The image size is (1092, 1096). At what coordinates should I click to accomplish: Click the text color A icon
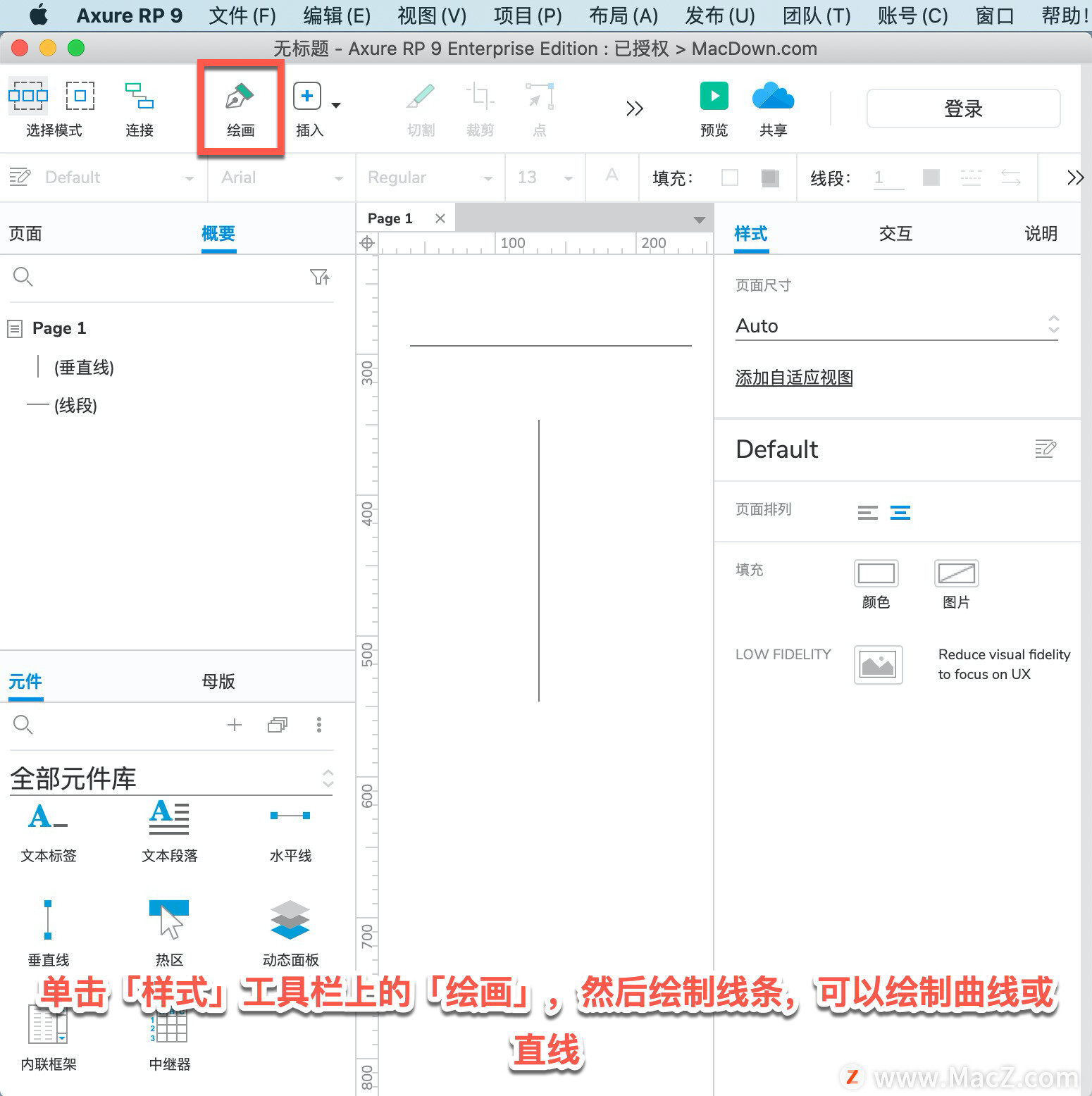click(612, 175)
